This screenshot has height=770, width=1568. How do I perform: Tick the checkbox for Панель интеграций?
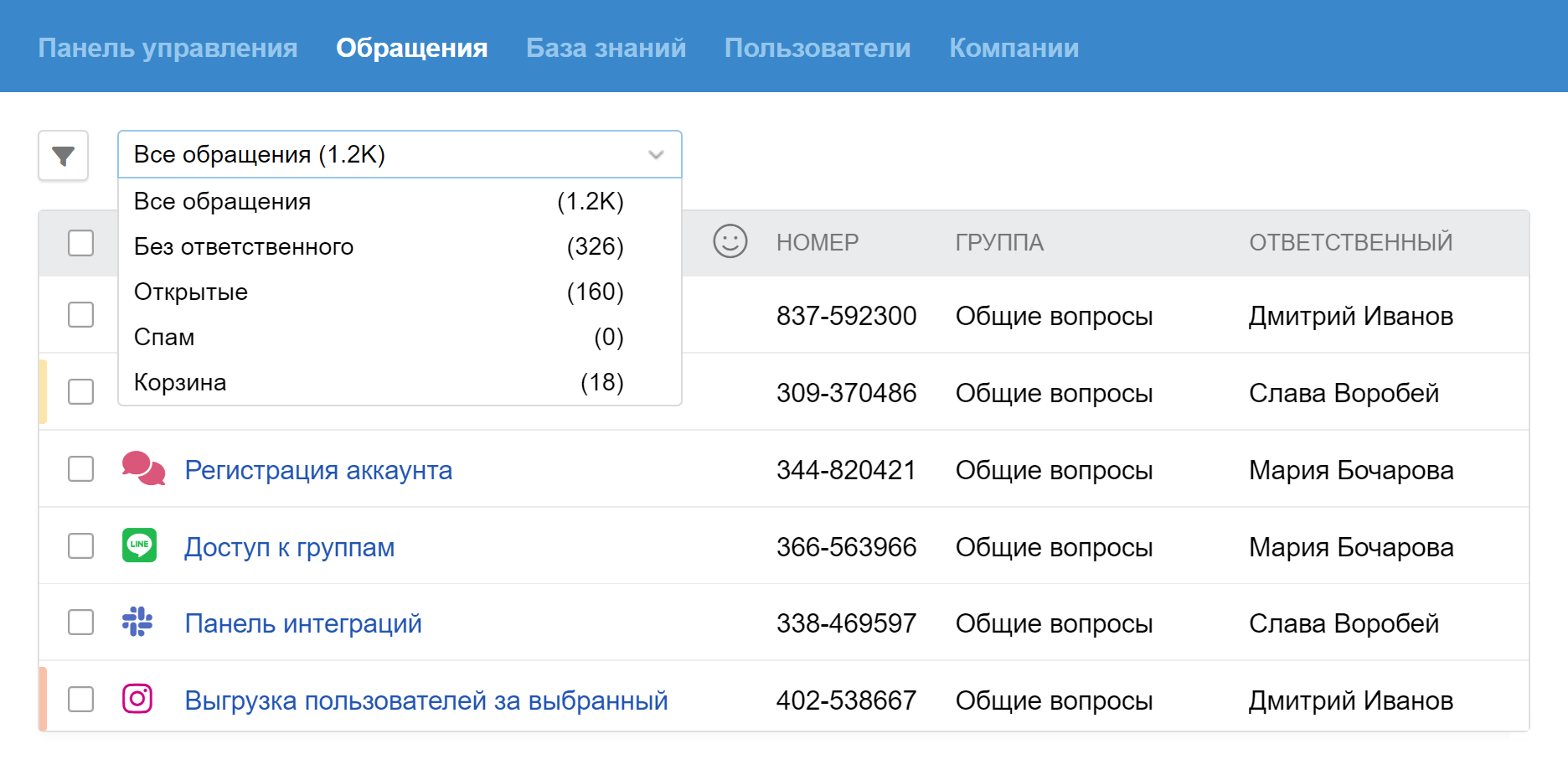click(80, 623)
